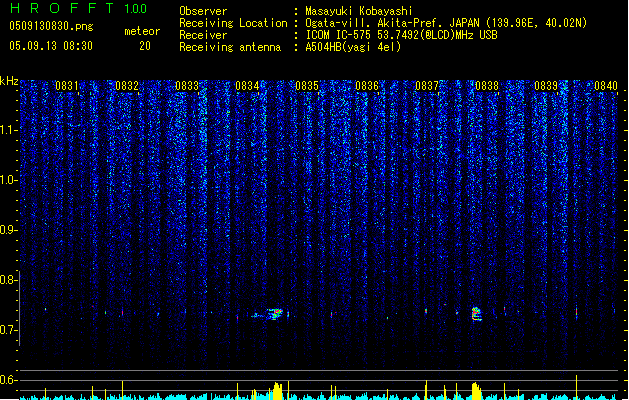The width and height of the screenshot is (629, 400).
Task: Click the meteor label
Action: [142, 31]
